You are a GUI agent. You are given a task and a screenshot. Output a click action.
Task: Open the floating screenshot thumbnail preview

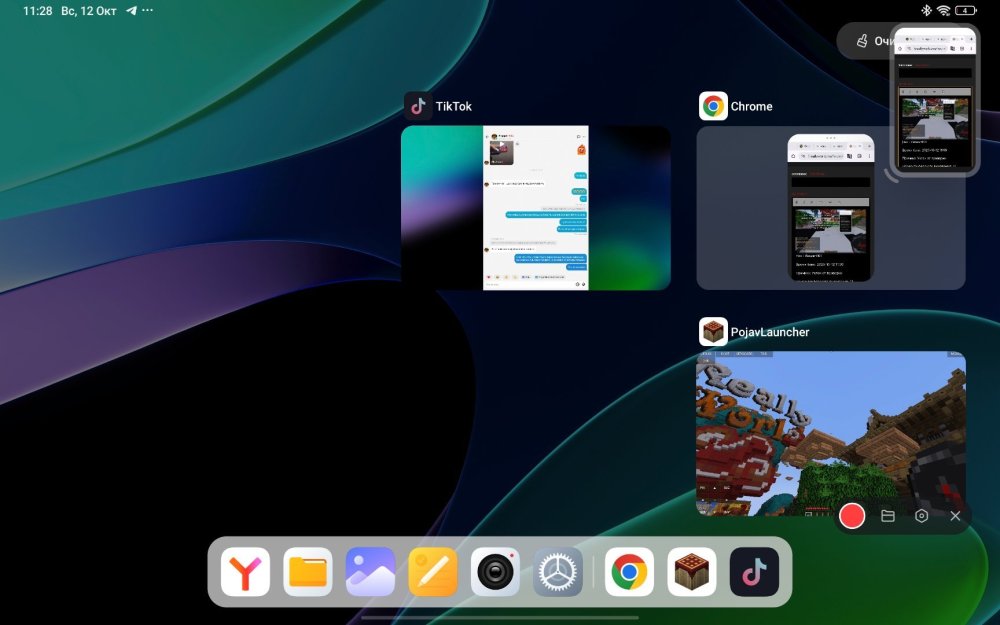tap(935, 99)
